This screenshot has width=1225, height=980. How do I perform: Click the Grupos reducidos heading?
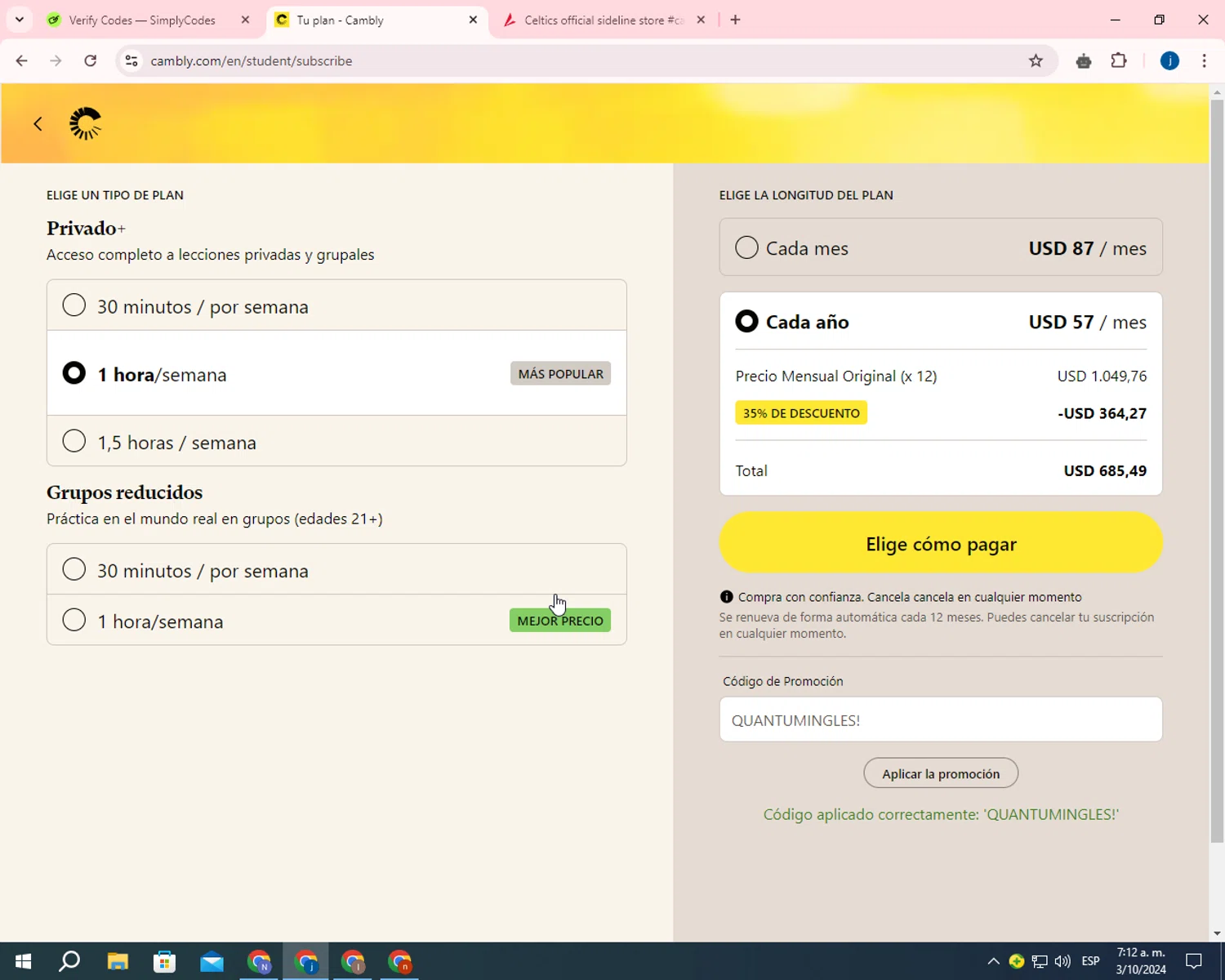tap(124, 492)
